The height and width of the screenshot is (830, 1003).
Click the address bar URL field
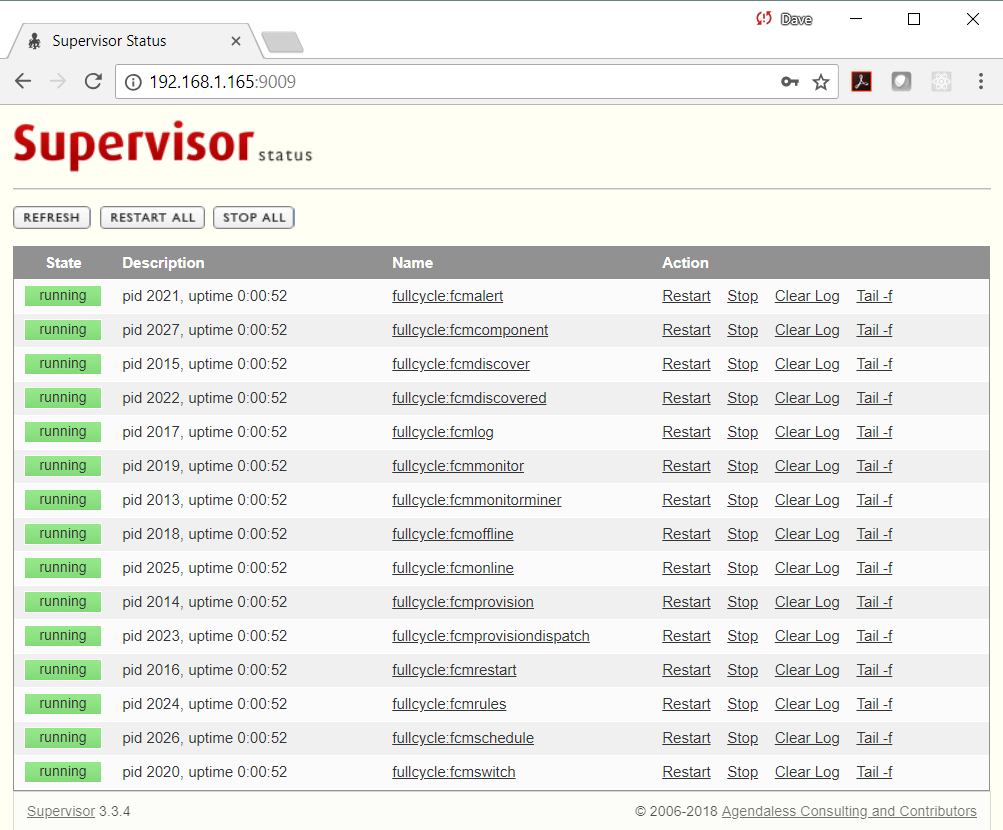(450, 82)
